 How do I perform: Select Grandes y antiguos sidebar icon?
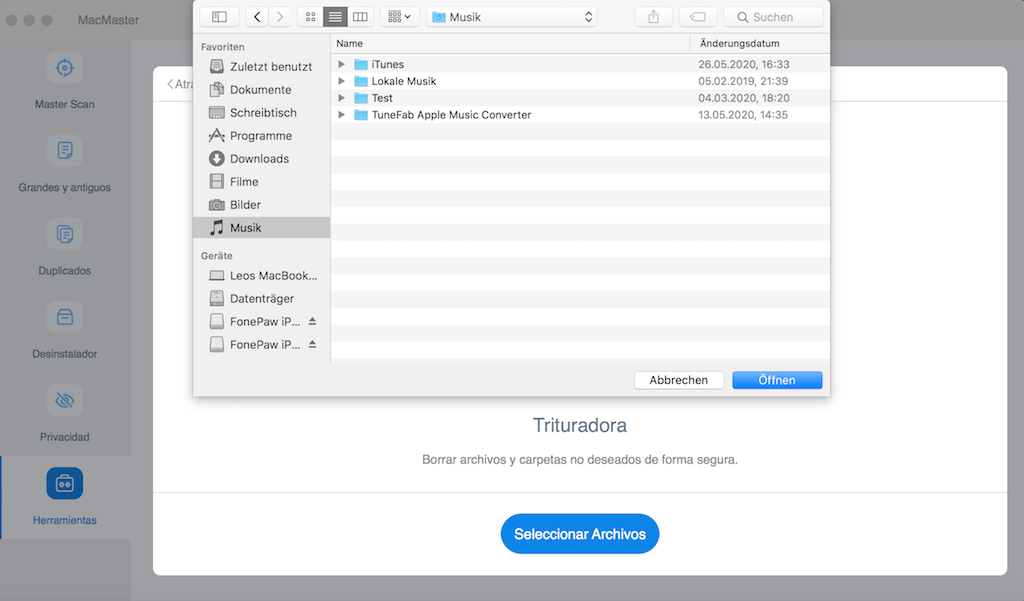click(x=65, y=151)
